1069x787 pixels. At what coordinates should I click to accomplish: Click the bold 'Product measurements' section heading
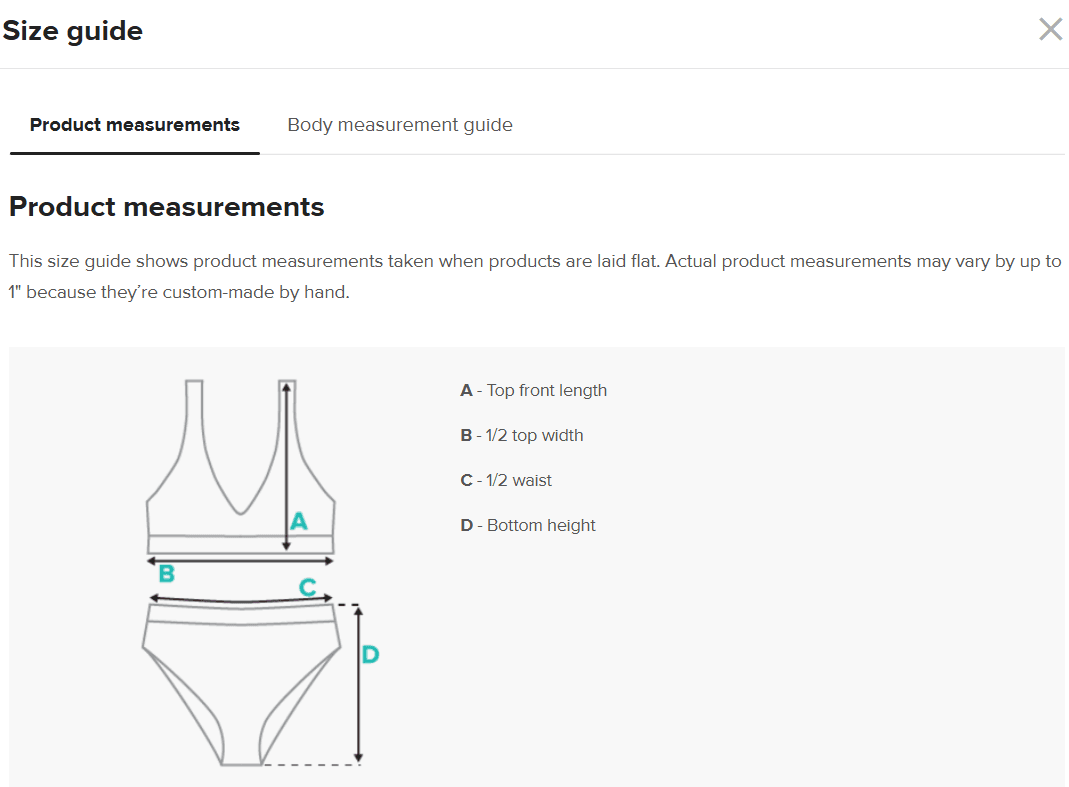[167, 207]
